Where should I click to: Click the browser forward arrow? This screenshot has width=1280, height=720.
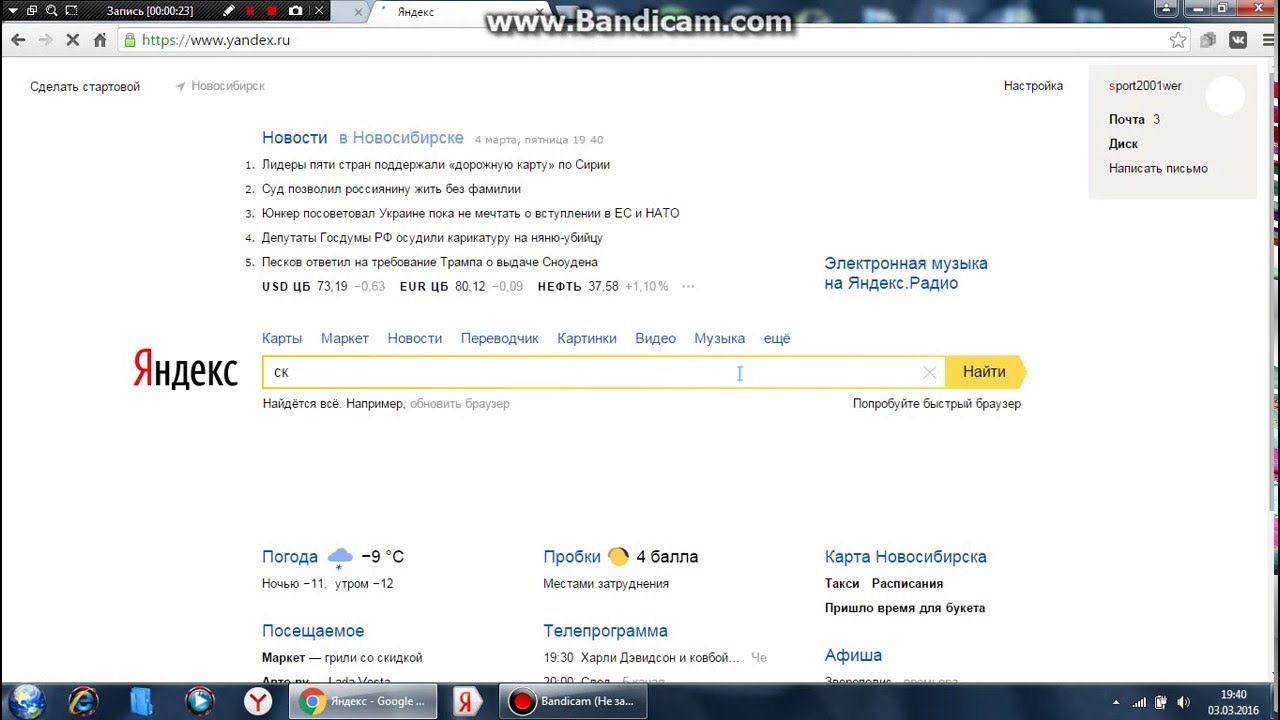coord(45,40)
